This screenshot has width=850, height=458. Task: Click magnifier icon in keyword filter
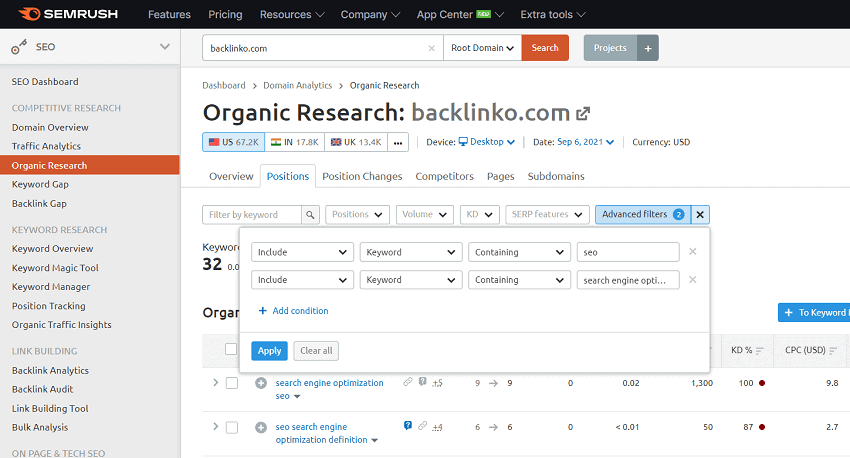[310, 215]
